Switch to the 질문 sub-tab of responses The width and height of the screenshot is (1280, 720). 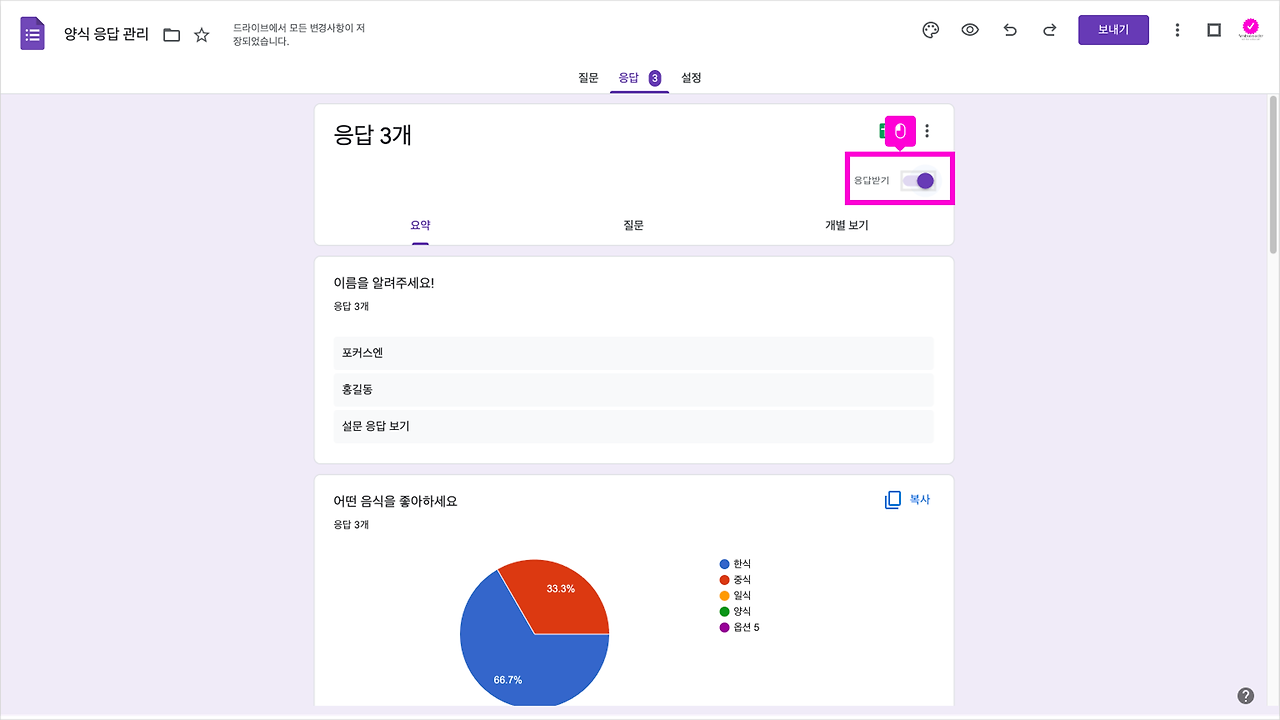[x=633, y=225]
